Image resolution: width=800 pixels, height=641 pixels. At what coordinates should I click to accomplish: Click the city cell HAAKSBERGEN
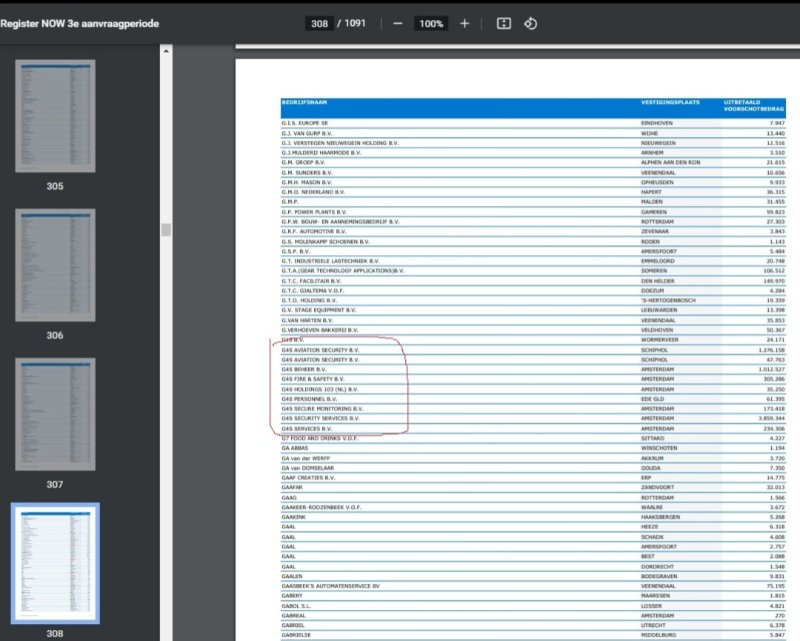(x=660, y=517)
